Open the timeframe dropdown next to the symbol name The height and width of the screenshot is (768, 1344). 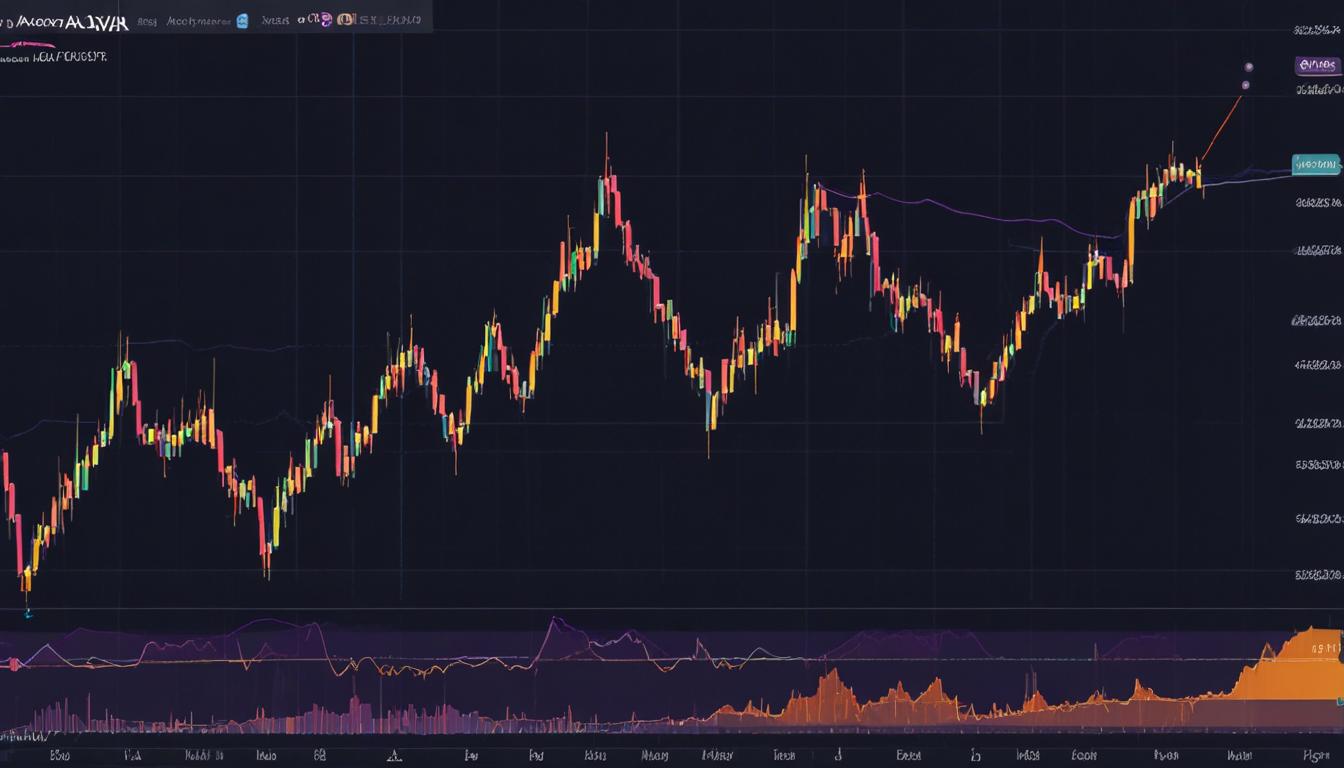pos(148,18)
